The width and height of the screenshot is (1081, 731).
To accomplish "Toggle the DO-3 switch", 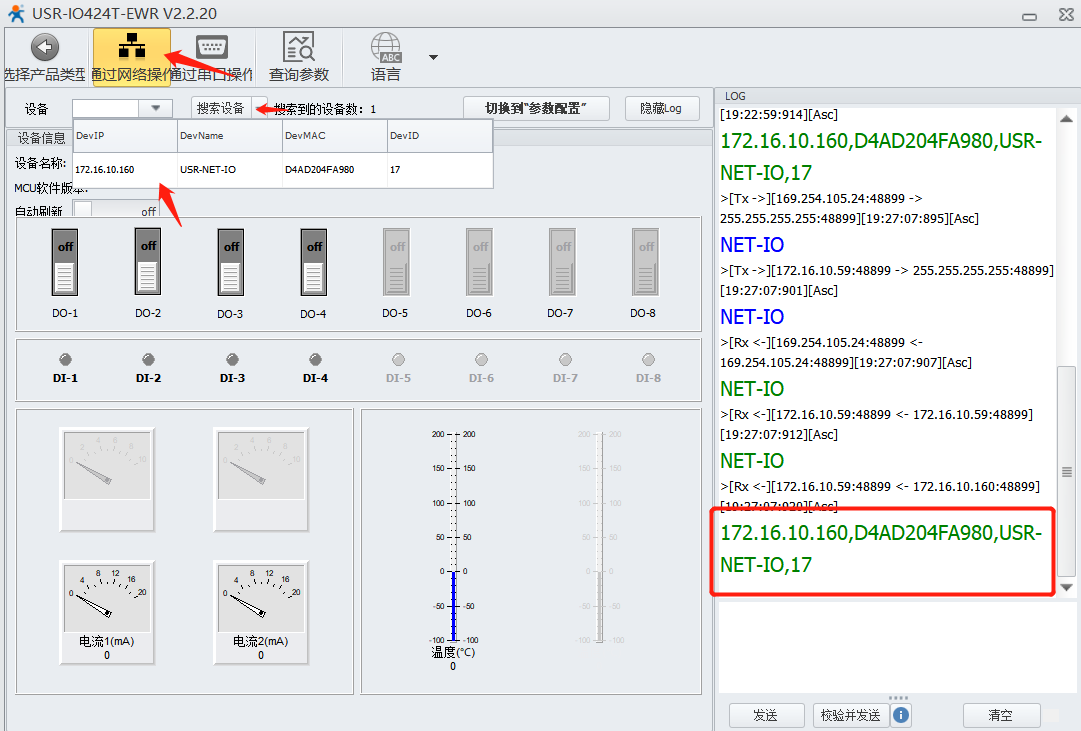I will pyautogui.click(x=231, y=262).
